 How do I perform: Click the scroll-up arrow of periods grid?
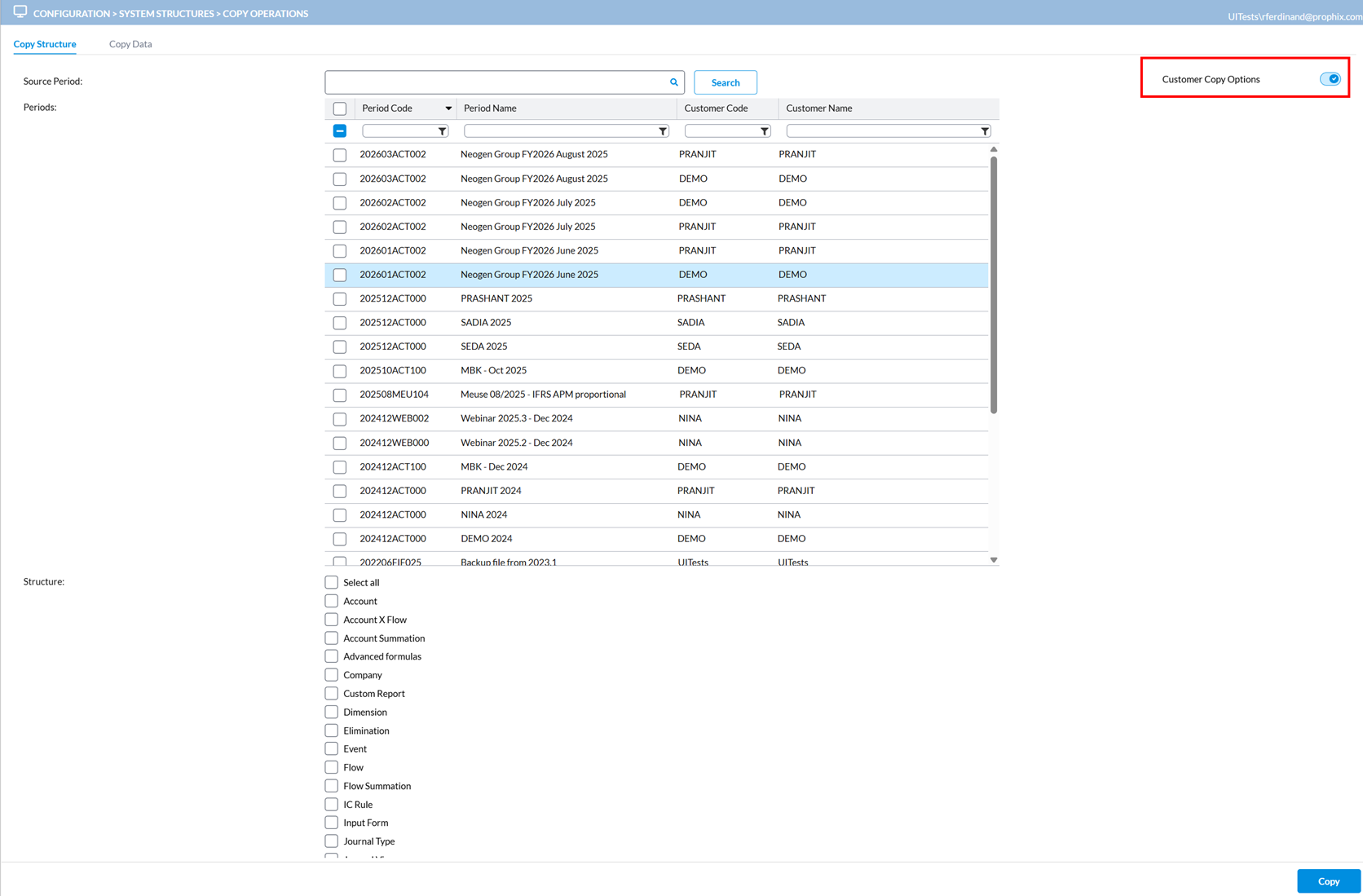click(994, 150)
